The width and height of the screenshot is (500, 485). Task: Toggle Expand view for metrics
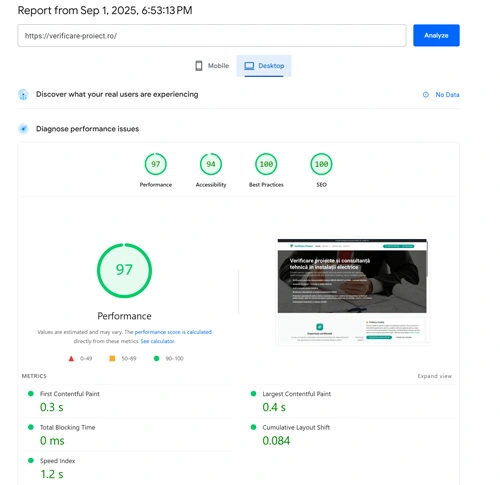click(434, 376)
